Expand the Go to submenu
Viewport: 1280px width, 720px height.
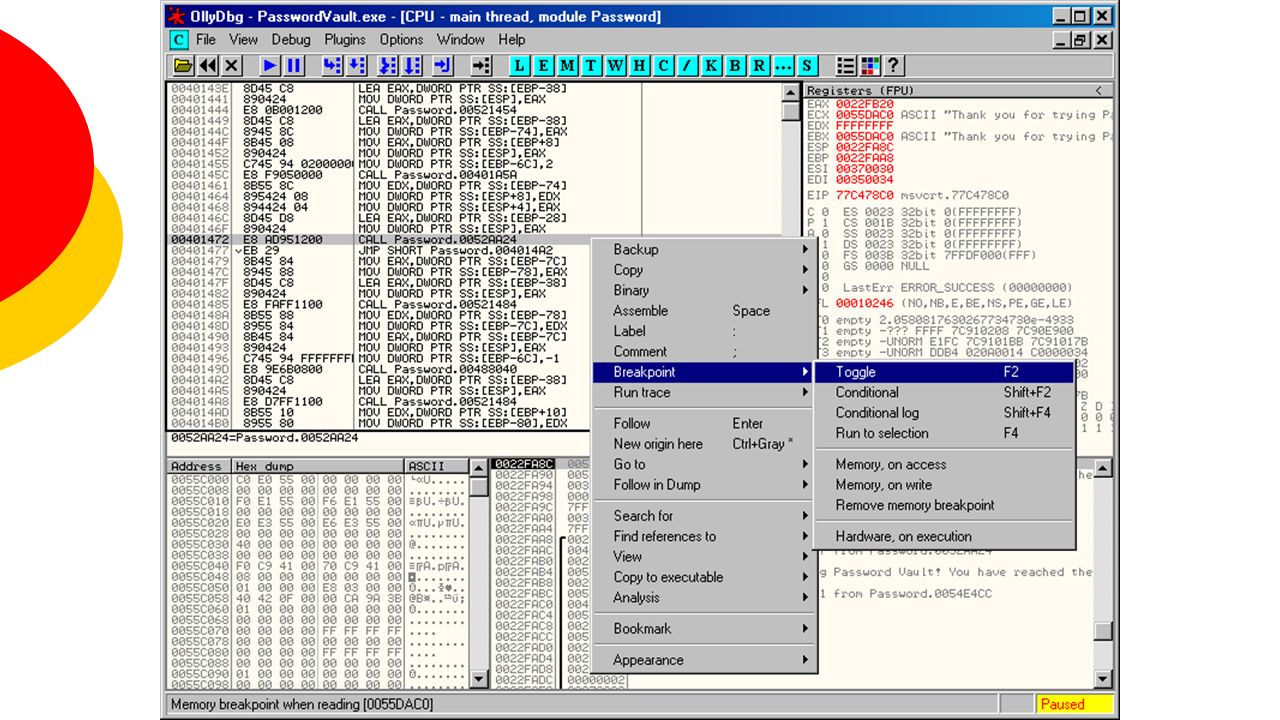tap(705, 465)
